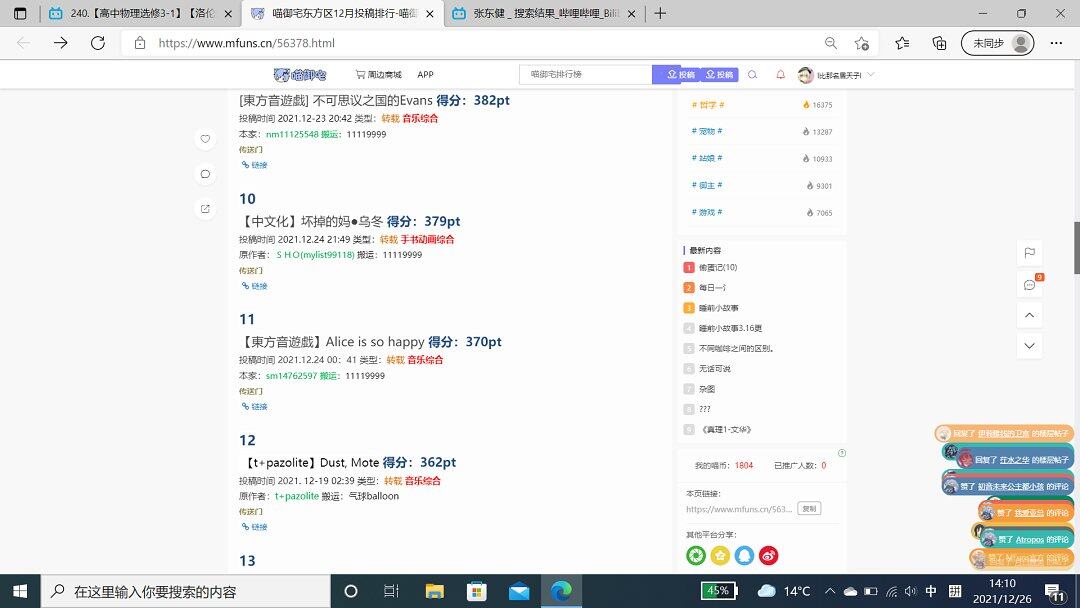Click the 复制 copy link button
Screen dimensions: 1080x608
(809, 508)
